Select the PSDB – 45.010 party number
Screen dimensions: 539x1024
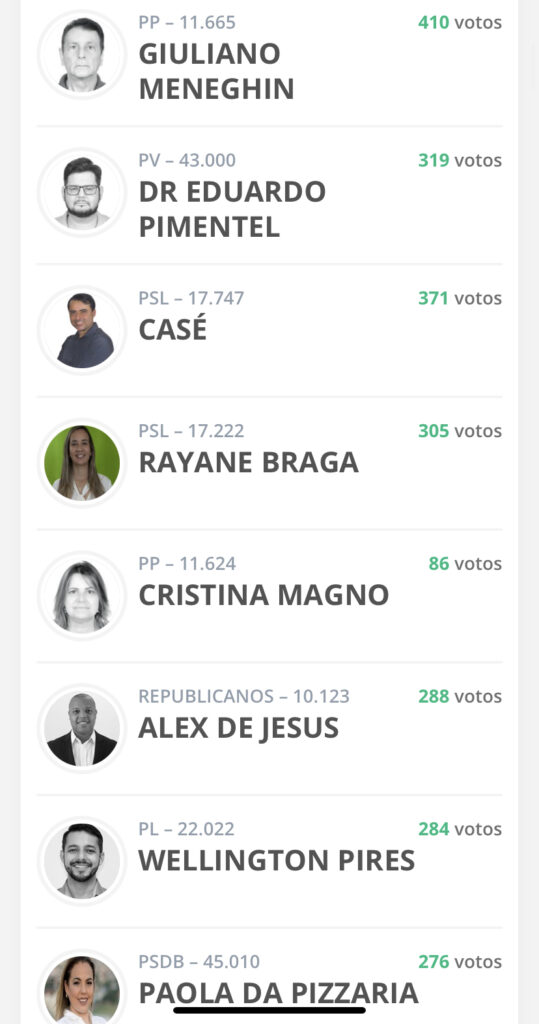pyautogui.click(x=199, y=962)
